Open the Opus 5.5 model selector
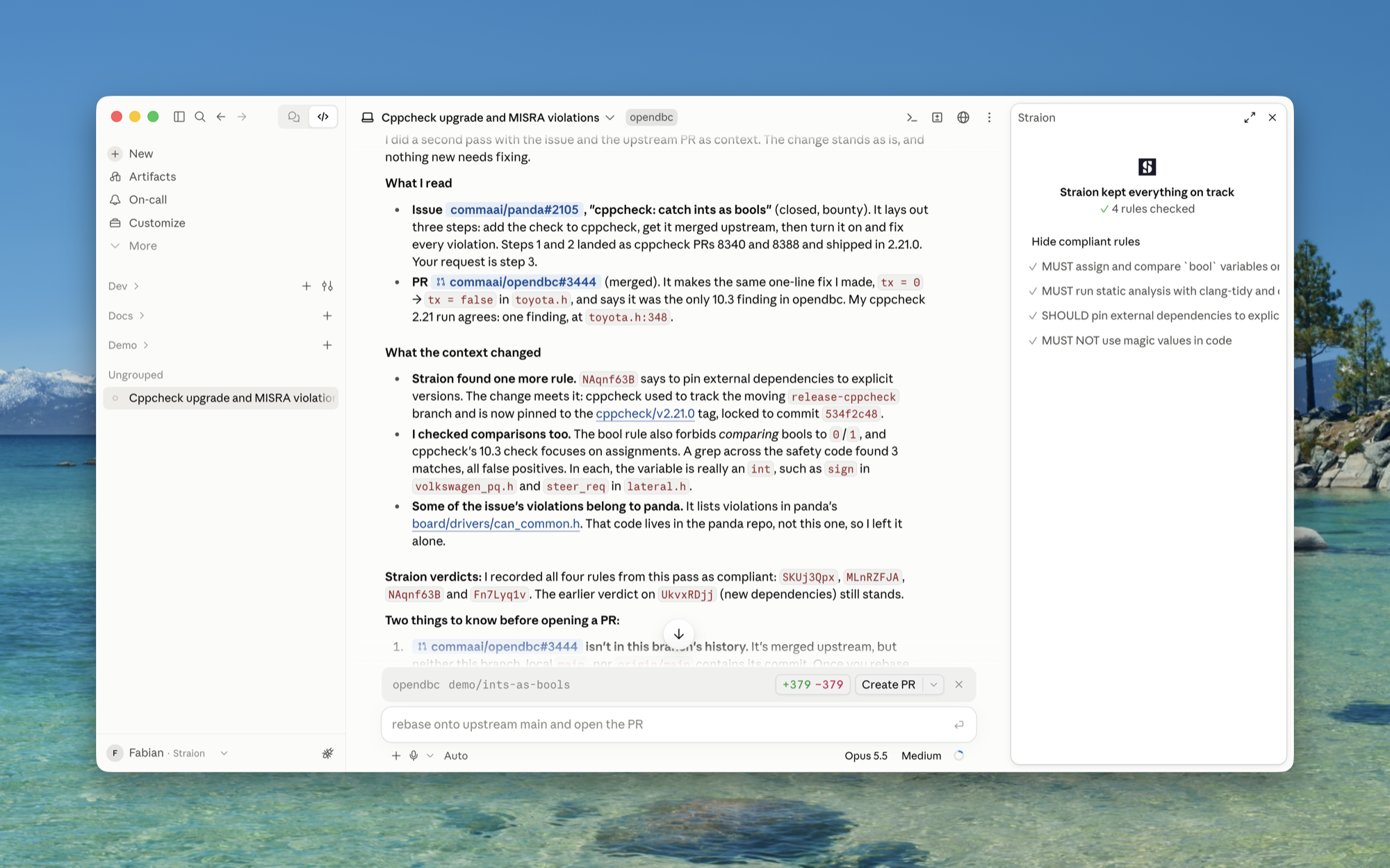 pos(866,755)
